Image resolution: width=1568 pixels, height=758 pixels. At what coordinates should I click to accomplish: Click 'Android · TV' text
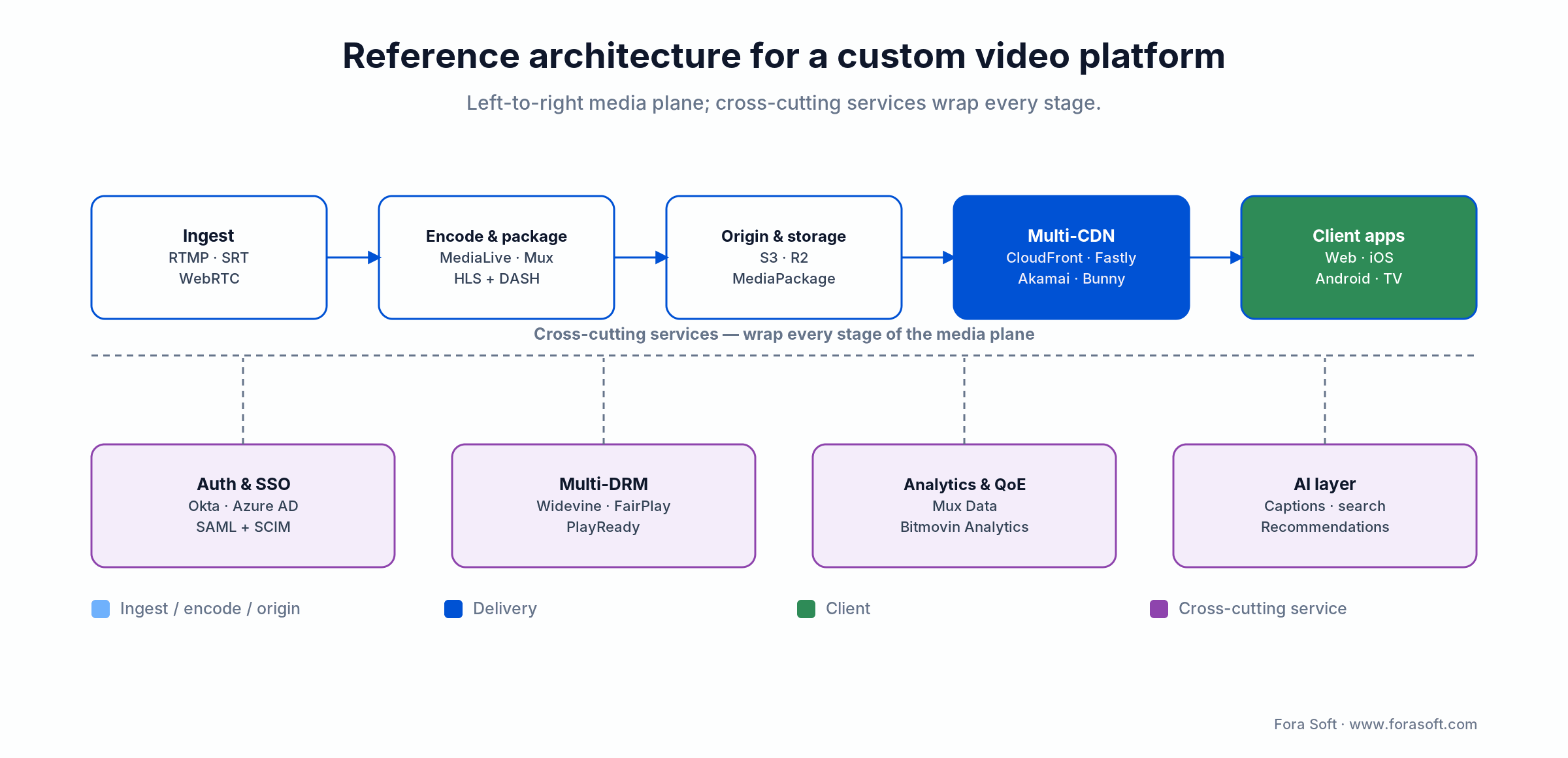point(1359,278)
